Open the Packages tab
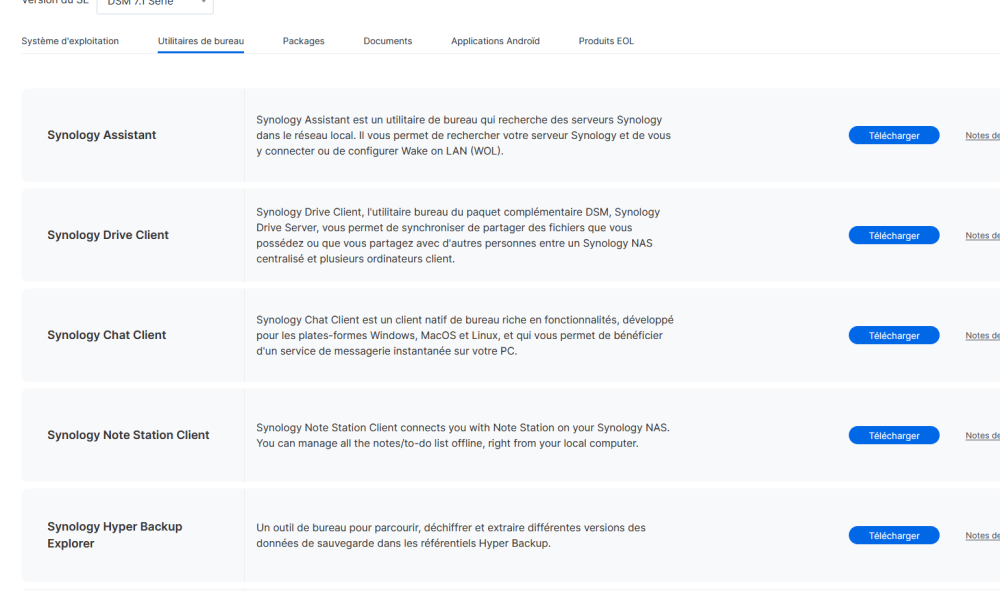This screenshot has width=1000, height=591. [303, 41]
